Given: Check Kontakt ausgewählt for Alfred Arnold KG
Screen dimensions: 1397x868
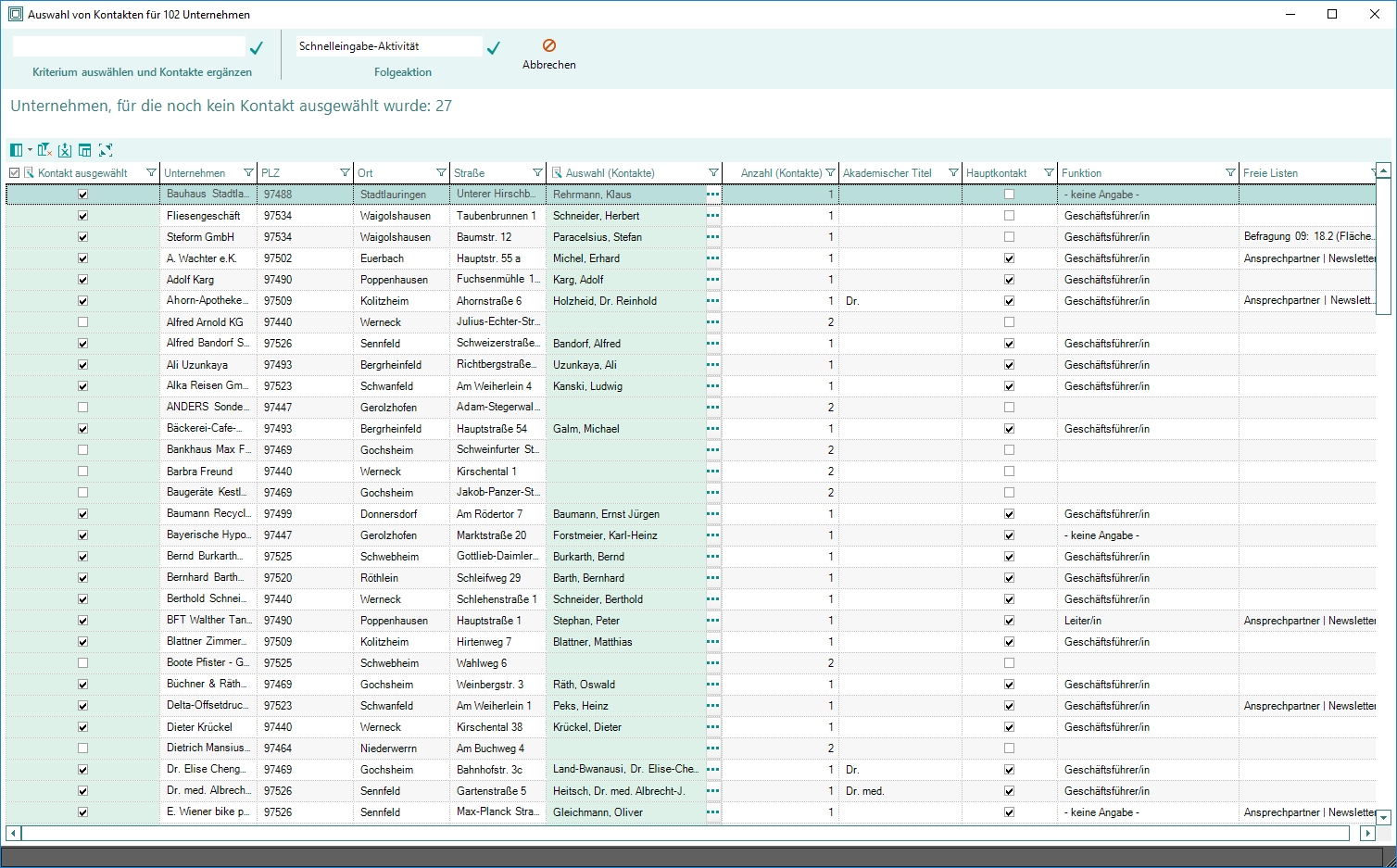Looking at the screenshot, I should tap(83, 322).
